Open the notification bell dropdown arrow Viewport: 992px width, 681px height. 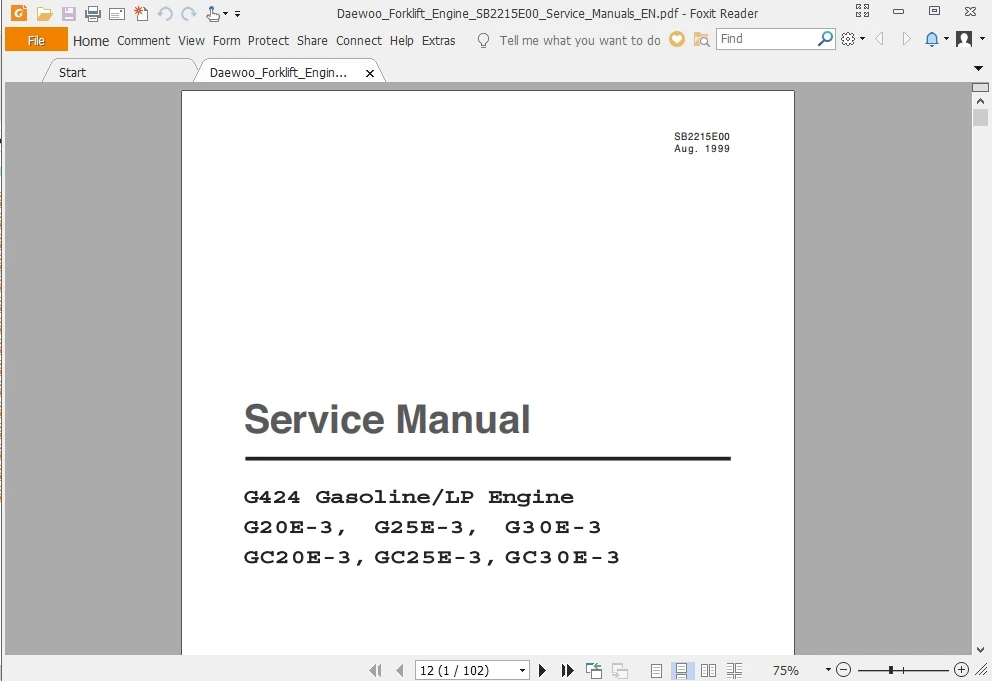[946, 39]
